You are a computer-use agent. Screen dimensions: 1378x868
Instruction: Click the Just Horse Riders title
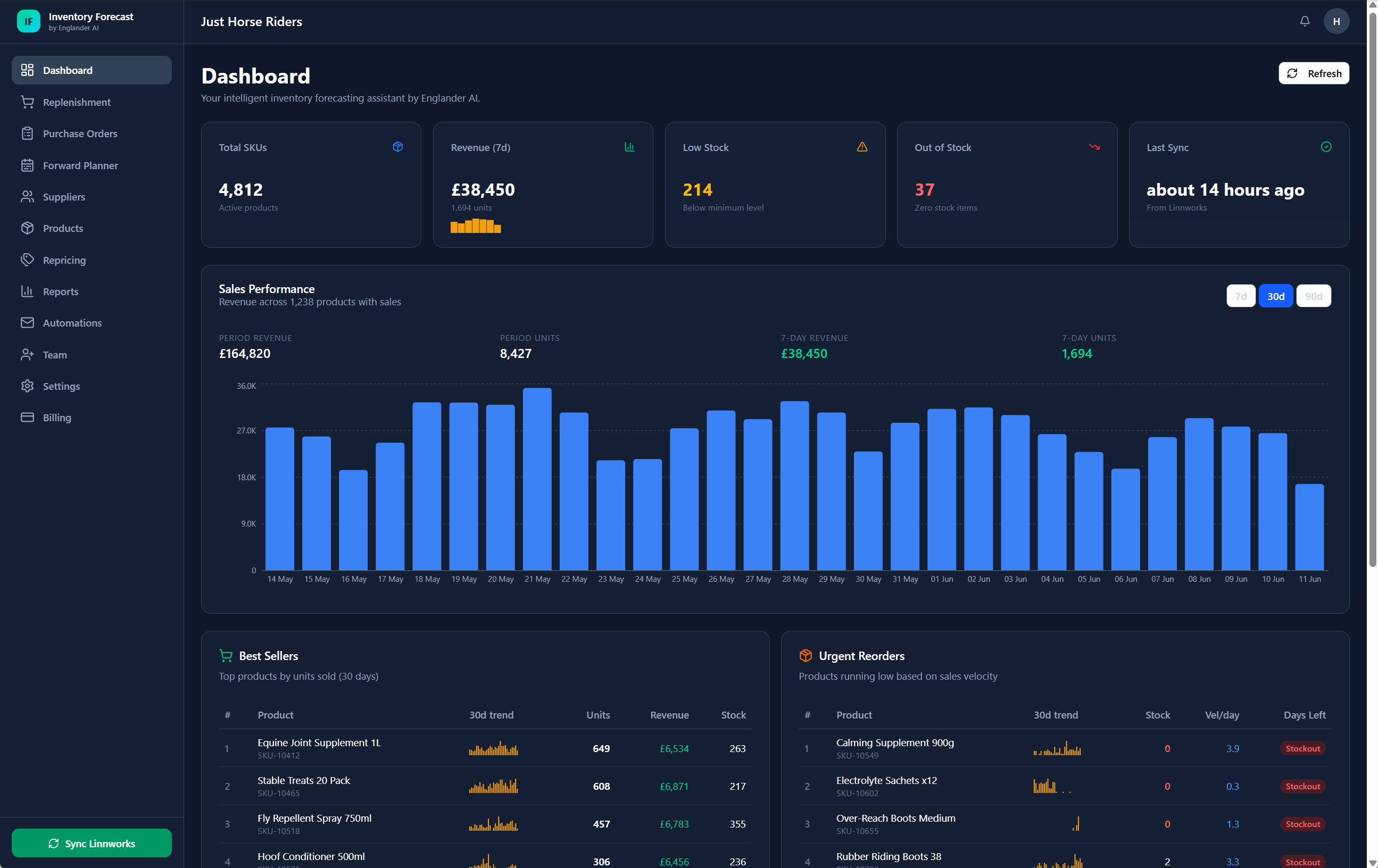(x=251, y=22)
